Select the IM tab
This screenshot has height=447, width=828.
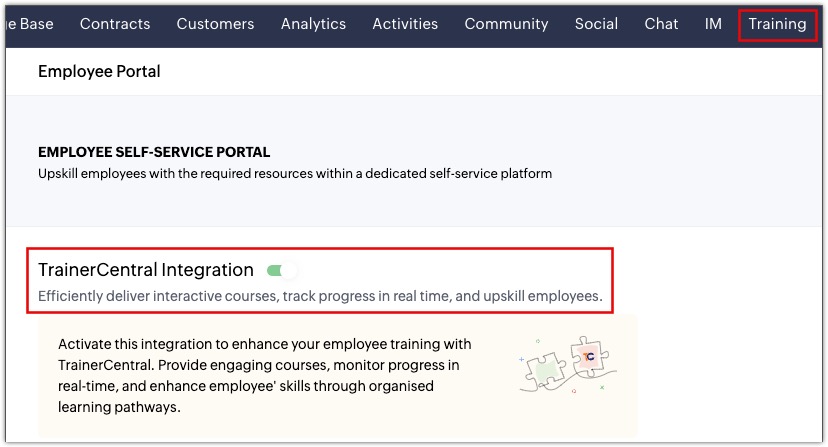tap(713, 24)
